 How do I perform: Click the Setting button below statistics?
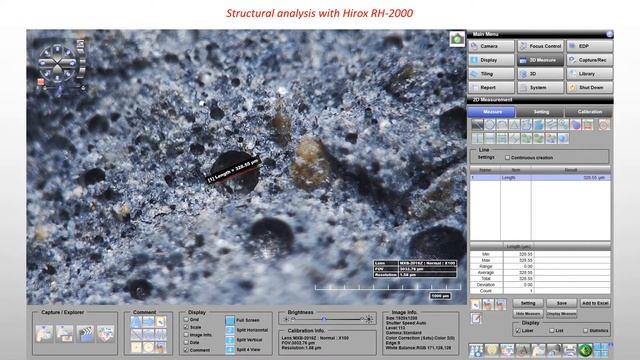point(528,303)
